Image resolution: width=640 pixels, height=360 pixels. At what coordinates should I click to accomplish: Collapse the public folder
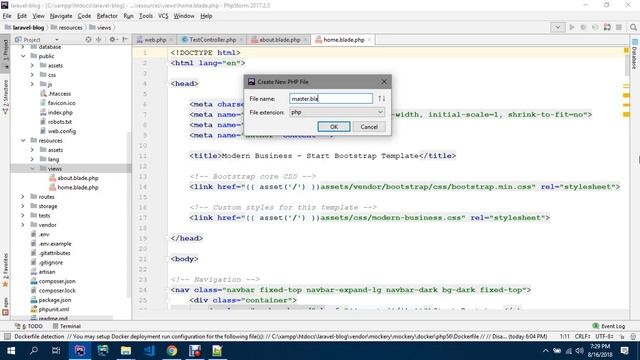(23, 56)
